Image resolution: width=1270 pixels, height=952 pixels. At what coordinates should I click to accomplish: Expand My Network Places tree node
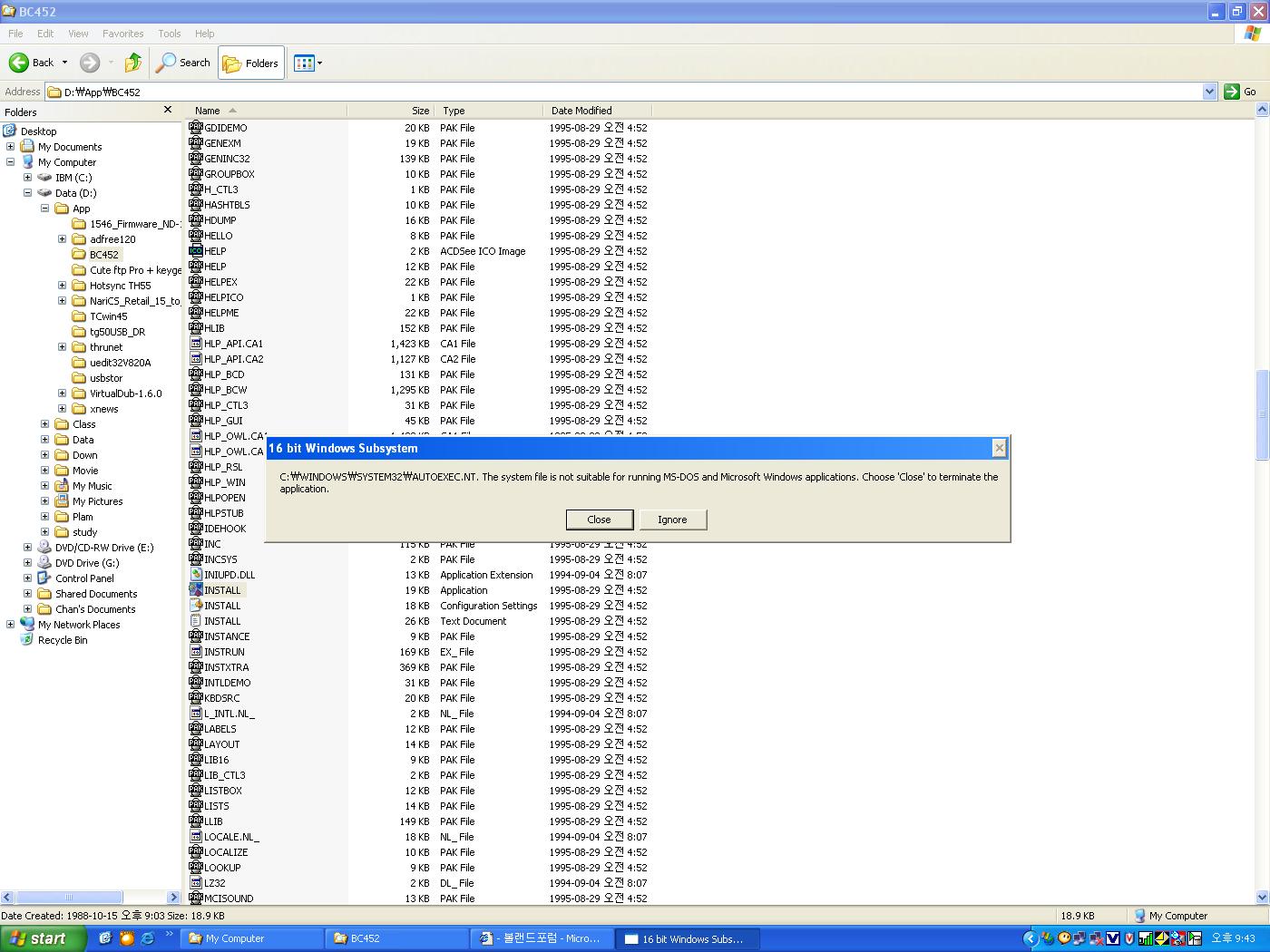[11, 625]
